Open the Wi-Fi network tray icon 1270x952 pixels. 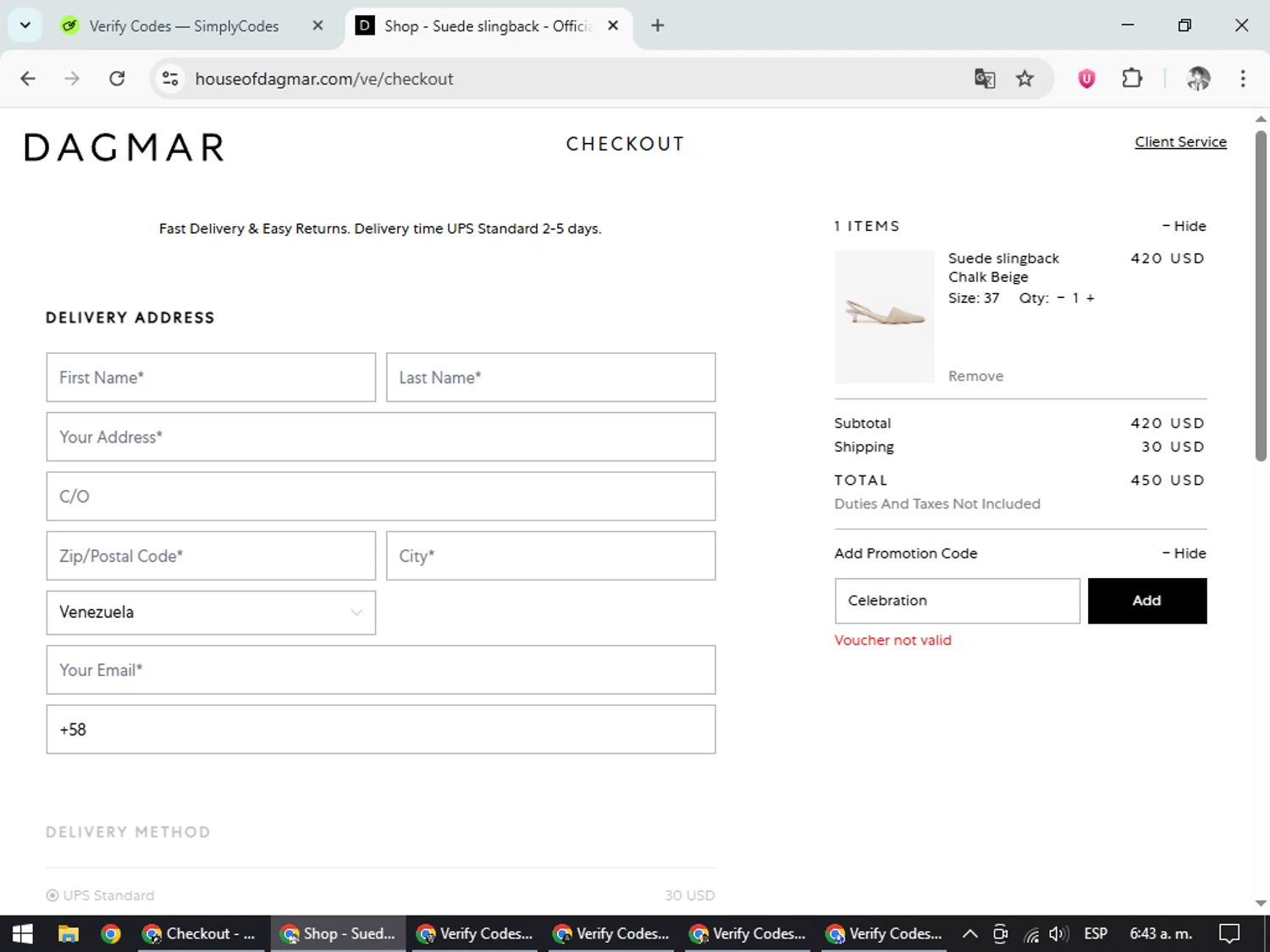click(1030, 934)
